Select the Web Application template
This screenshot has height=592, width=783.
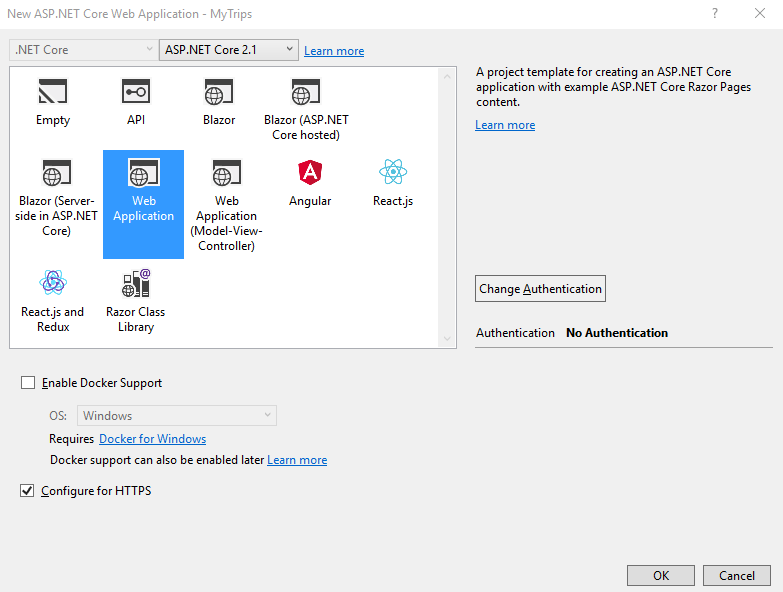[143, 204]
